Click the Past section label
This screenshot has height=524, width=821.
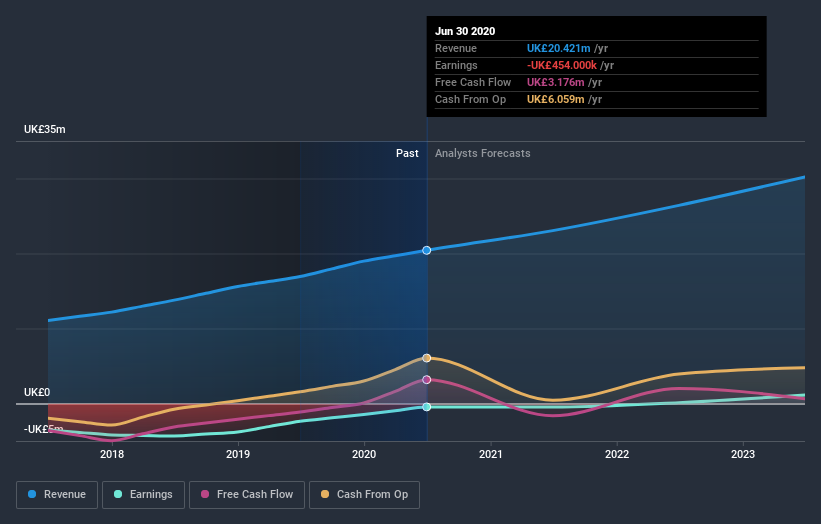coord(407,153)
